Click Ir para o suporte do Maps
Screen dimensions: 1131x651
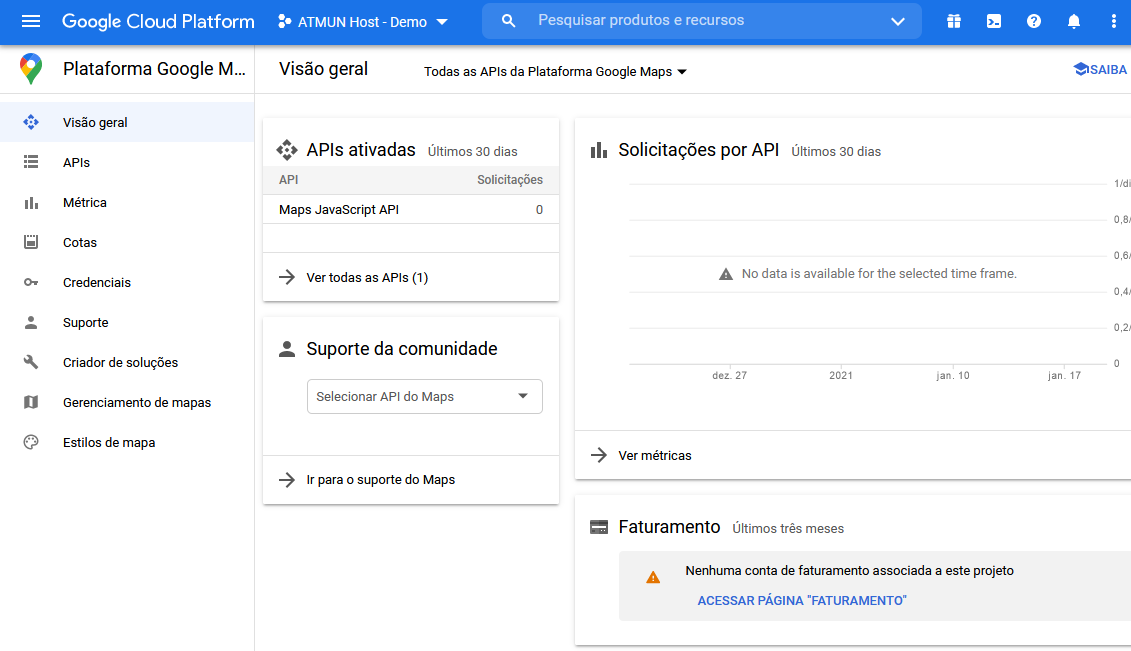[x=381, y=479]
